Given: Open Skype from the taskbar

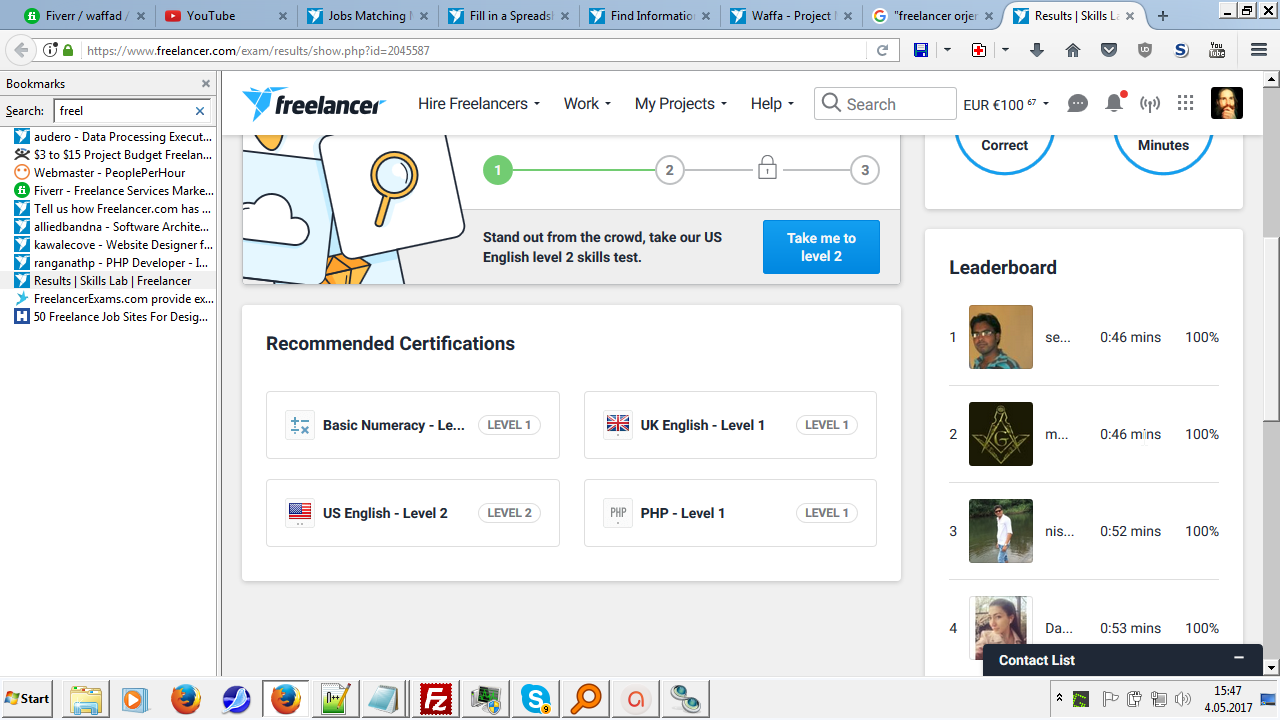Looking at the screenshot, I should (536, 698).
